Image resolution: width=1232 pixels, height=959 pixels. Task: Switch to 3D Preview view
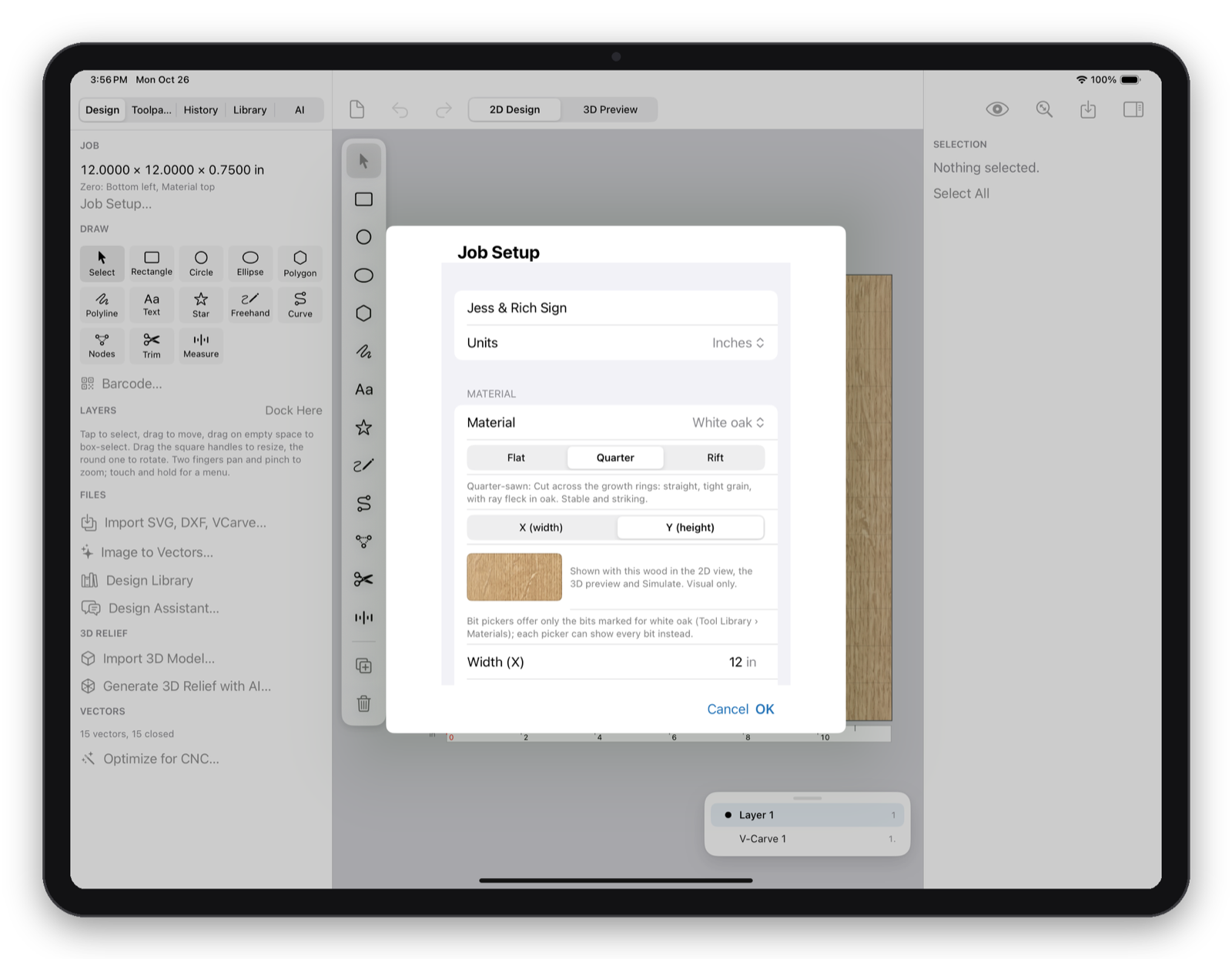610,109
